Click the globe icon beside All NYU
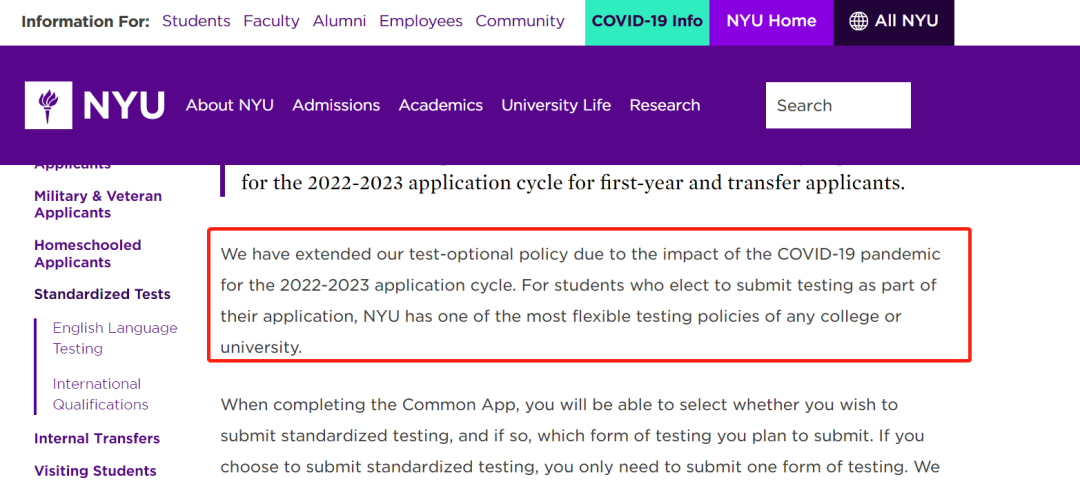 coord(858,21)
